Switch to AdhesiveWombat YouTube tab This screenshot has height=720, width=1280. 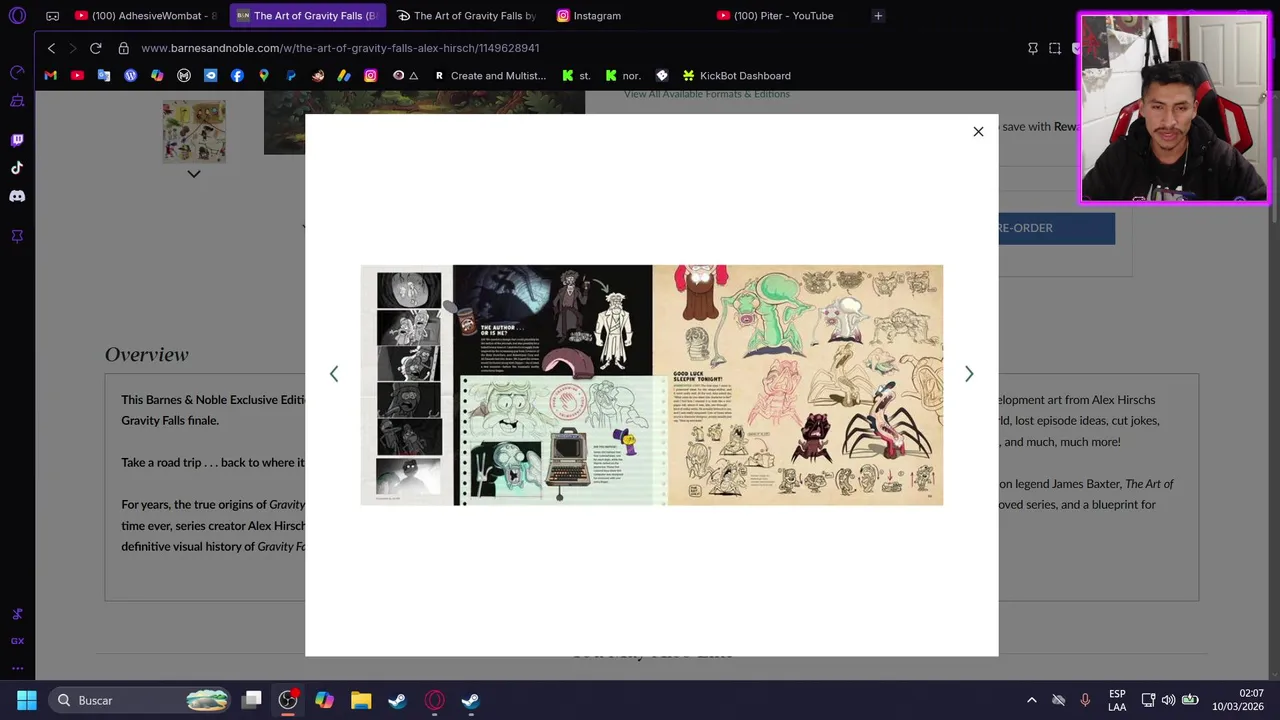coord(148,15)
